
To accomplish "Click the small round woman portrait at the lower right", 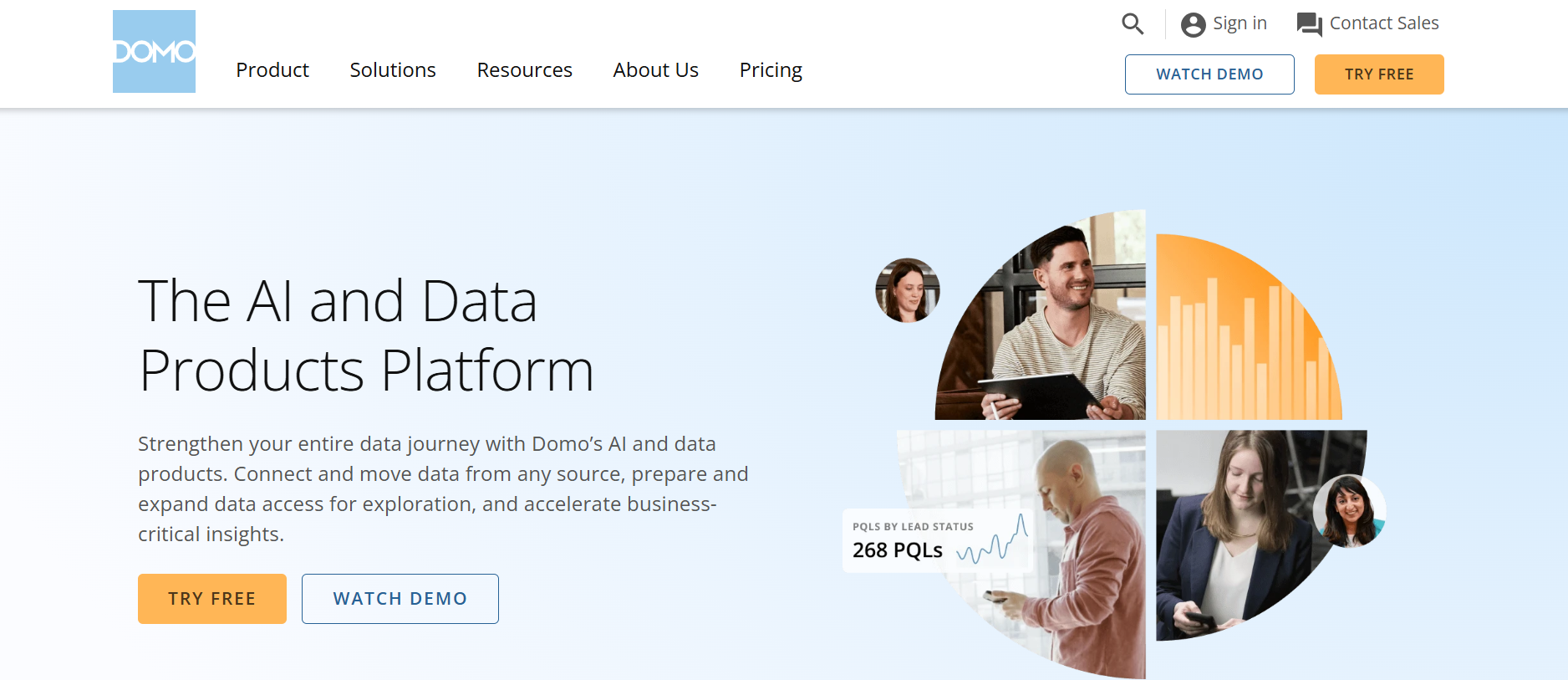I will [1350, 511].
